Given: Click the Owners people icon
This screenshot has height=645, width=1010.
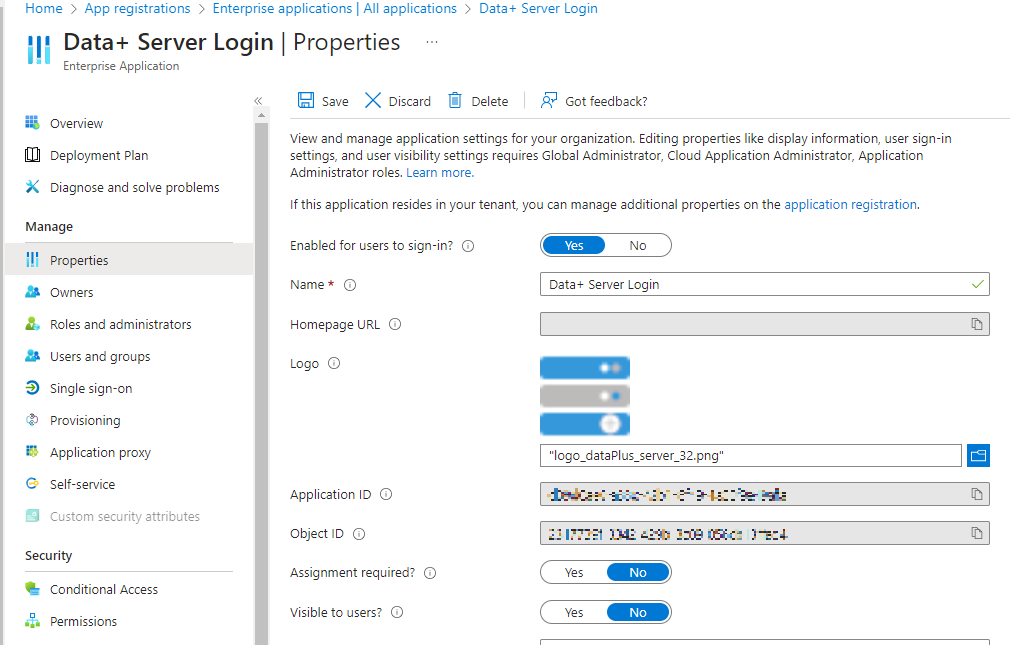Looking at the screenshot, I should pyautogui.click(x=32, y=292).
